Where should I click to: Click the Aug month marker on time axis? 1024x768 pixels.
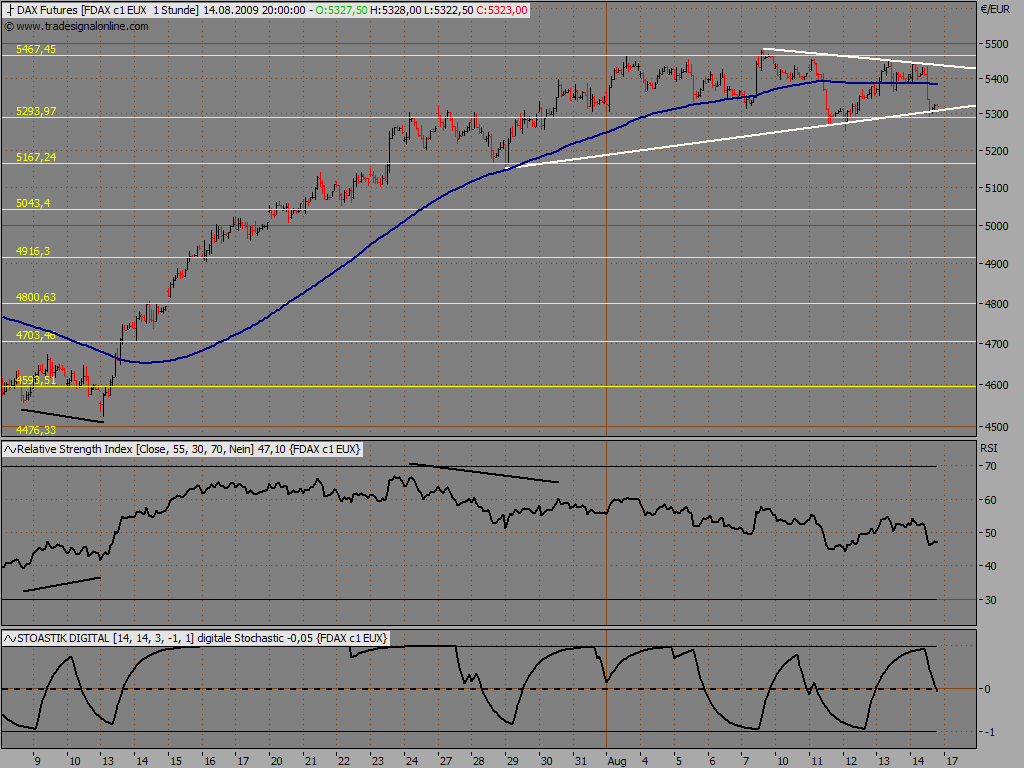click(616, 761)
